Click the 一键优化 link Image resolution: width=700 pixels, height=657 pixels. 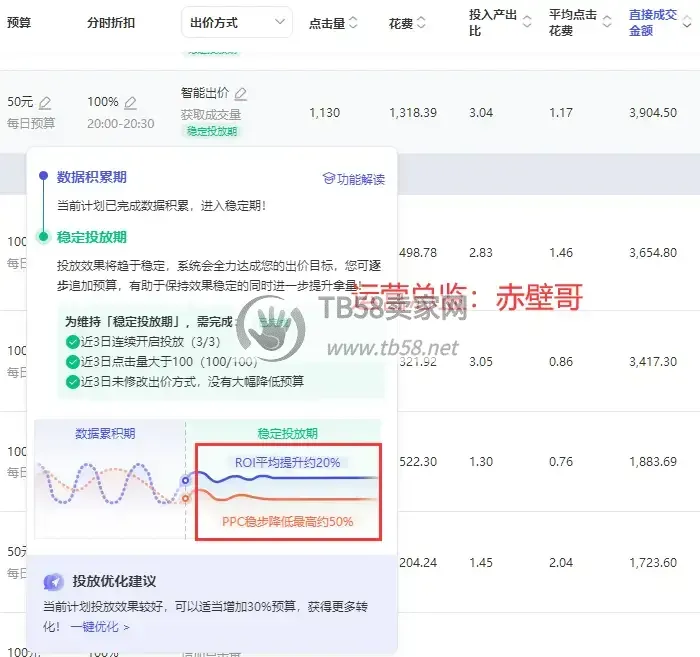click(100, 627)
